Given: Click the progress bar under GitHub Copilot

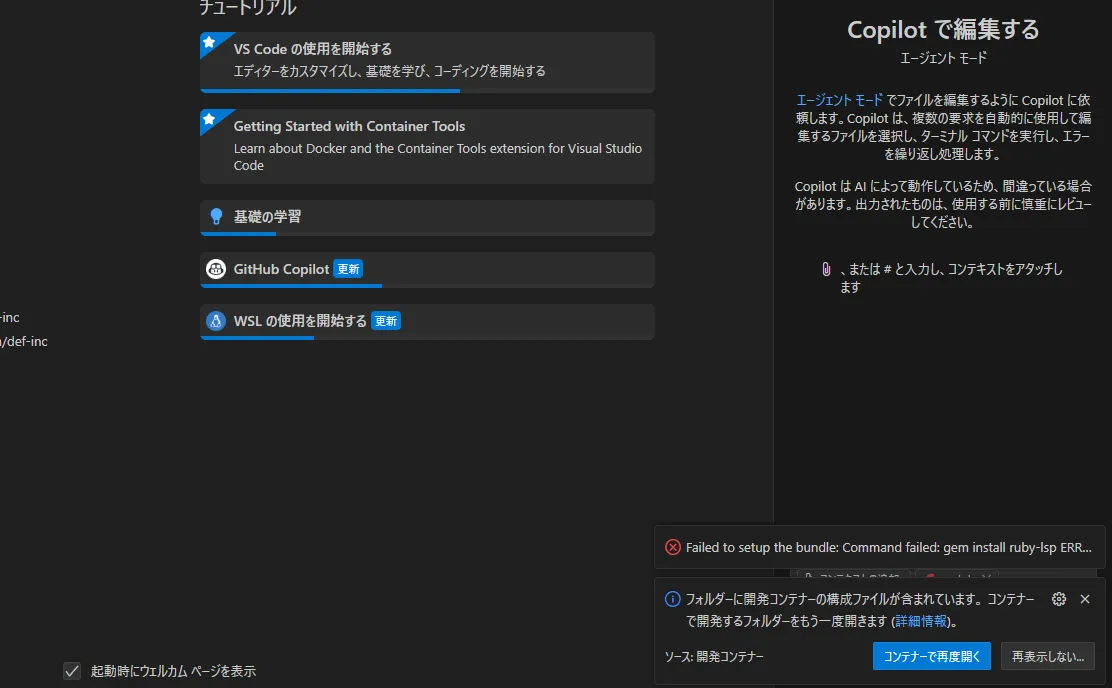Looking at the screenshot, I should coord(427,286).
